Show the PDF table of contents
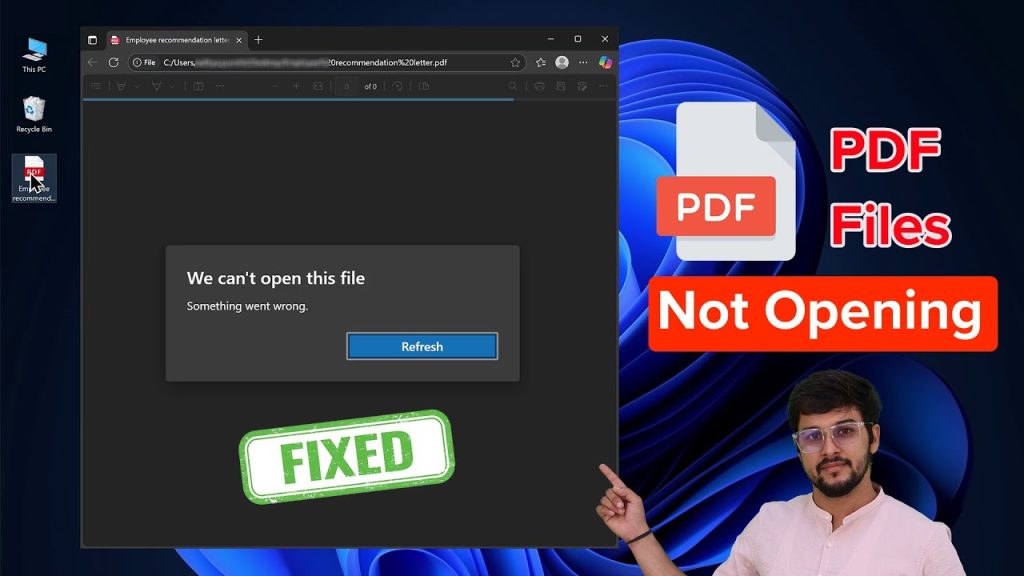Screen dimensions: 1024x576 coord(96,86)
